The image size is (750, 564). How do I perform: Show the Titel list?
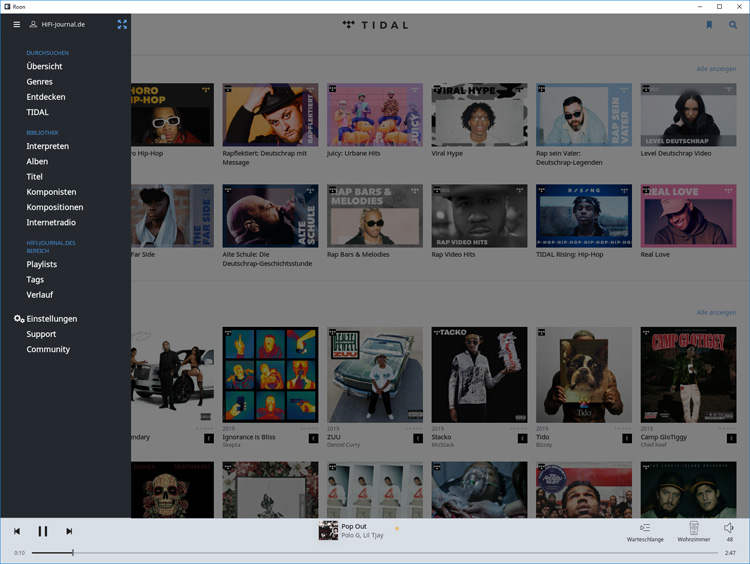tap(34, 177)
